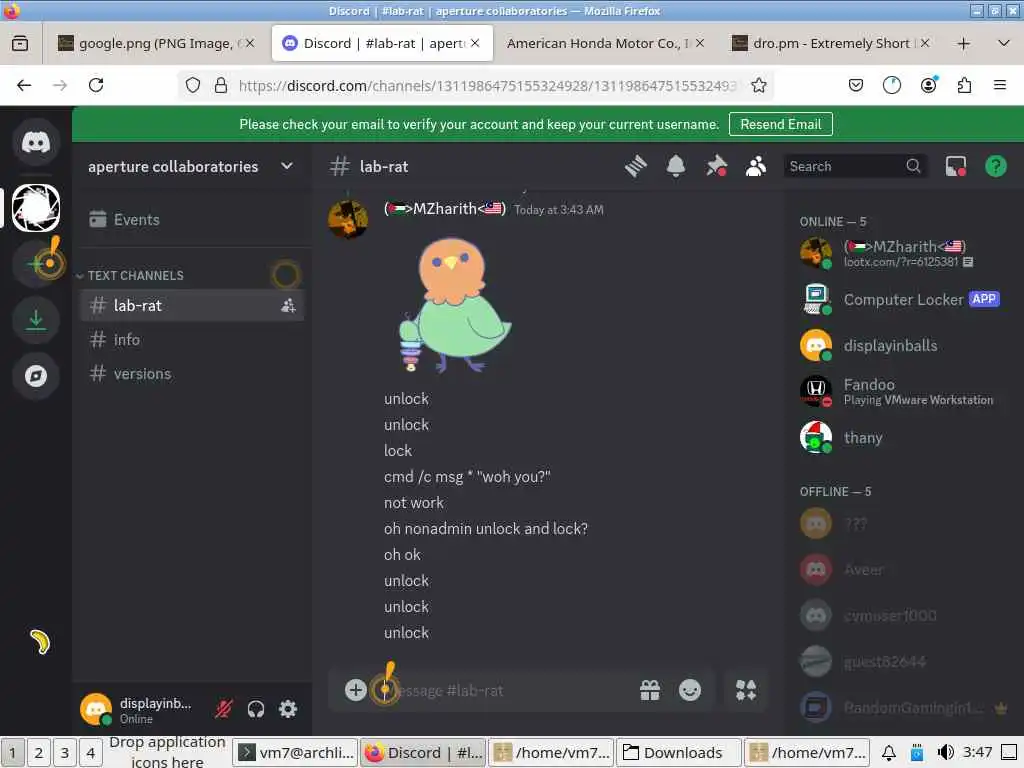This screenshot has height=768, width=1024.
Task: Open the vm7@archli... terminal taskbar item
Action: point(296,753)
